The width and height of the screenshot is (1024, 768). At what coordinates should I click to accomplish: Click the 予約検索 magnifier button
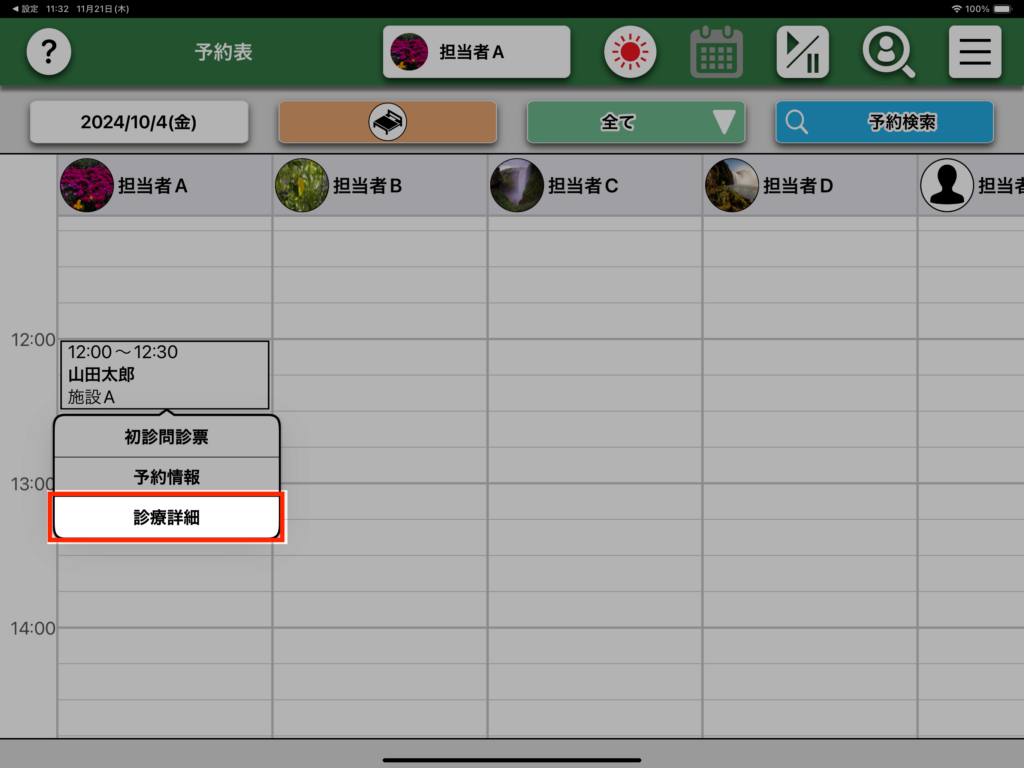884,122
